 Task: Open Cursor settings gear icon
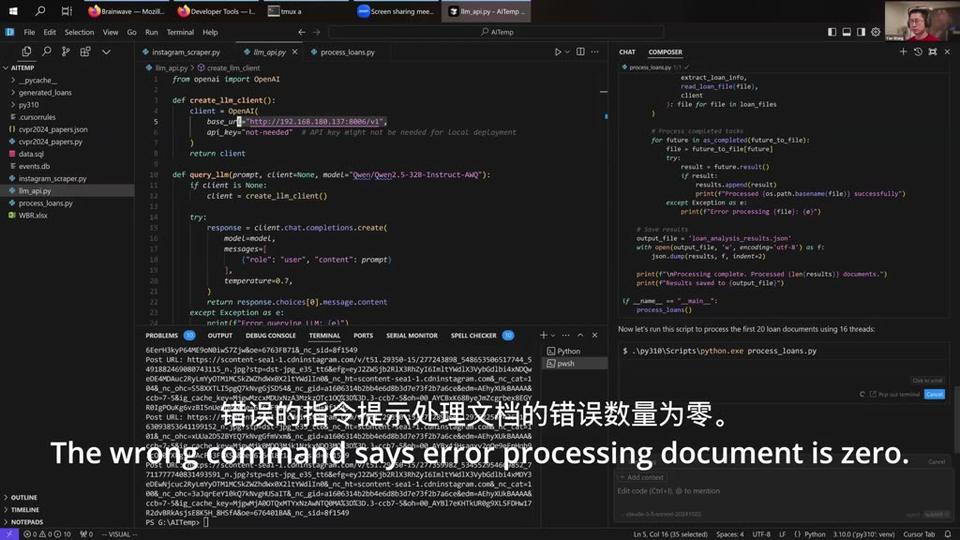click(876, 32)
